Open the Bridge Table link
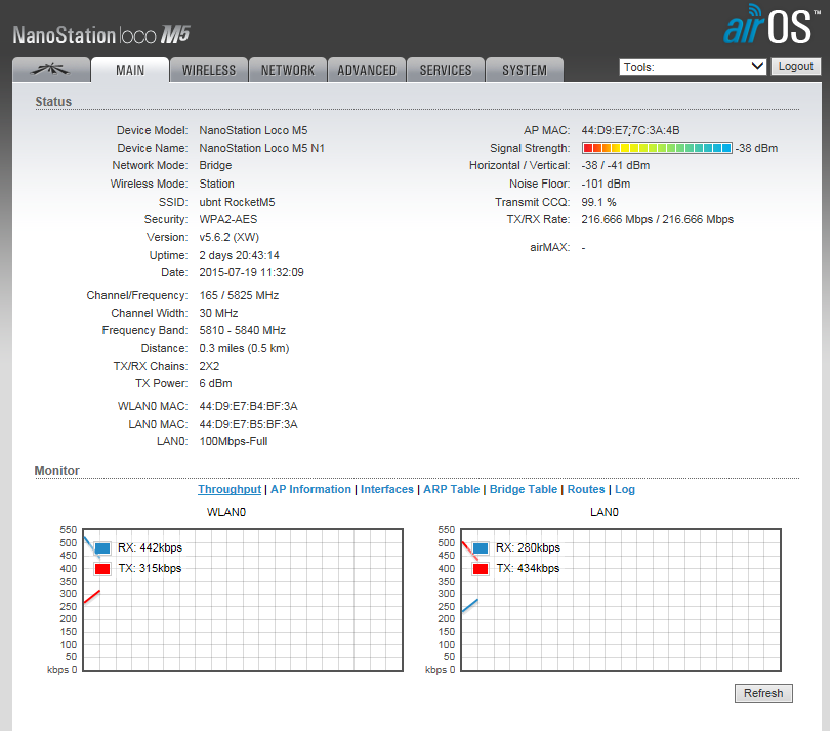Viewport: 830px width, 731px height. [x=523, y=489]
